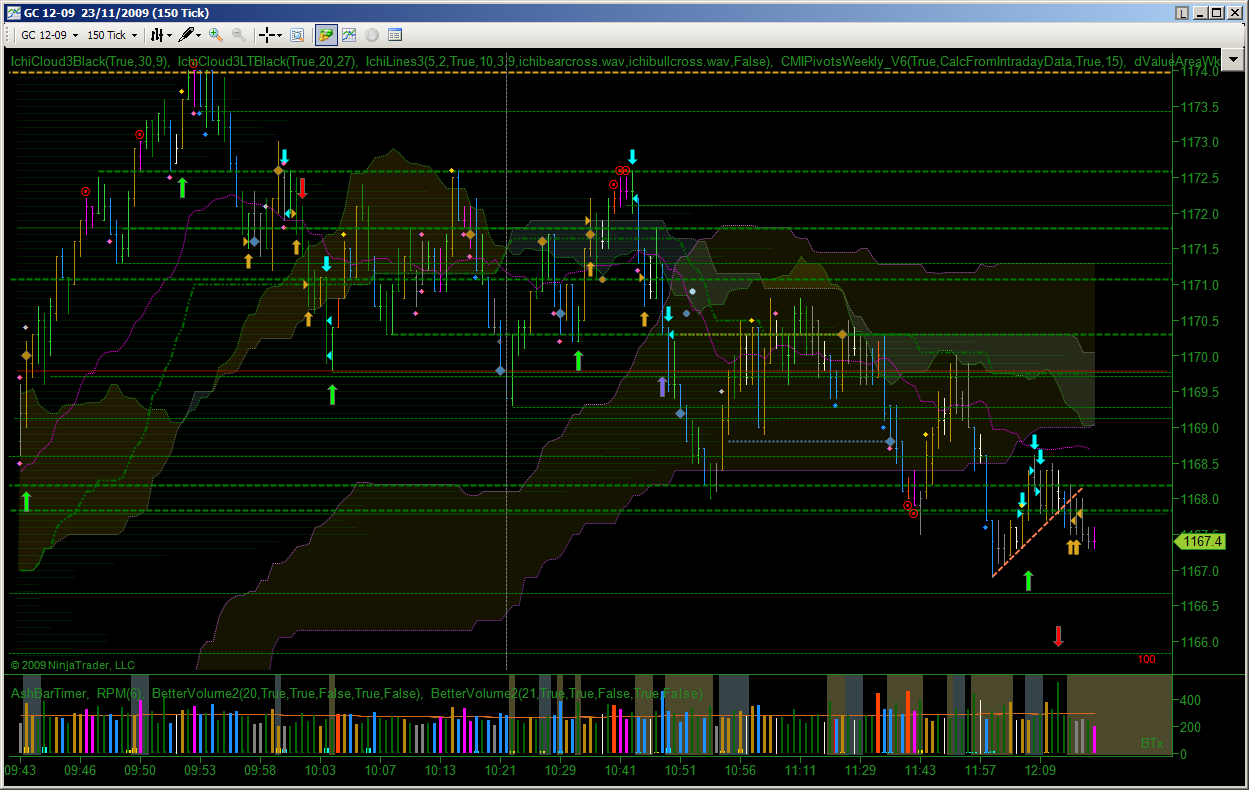
Task: Click the zoom out magnifier icon
Action: point(239,35)
